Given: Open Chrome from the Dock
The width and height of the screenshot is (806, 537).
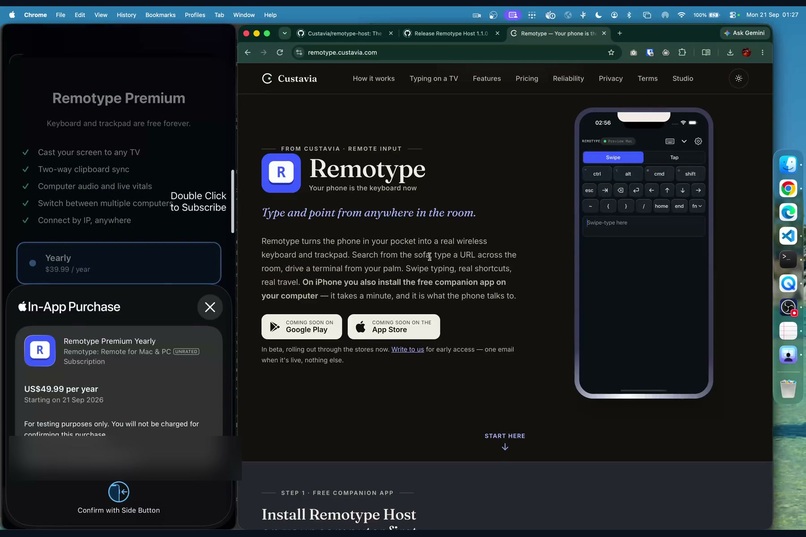Looking at the screenshot, I should click(788, 189).
